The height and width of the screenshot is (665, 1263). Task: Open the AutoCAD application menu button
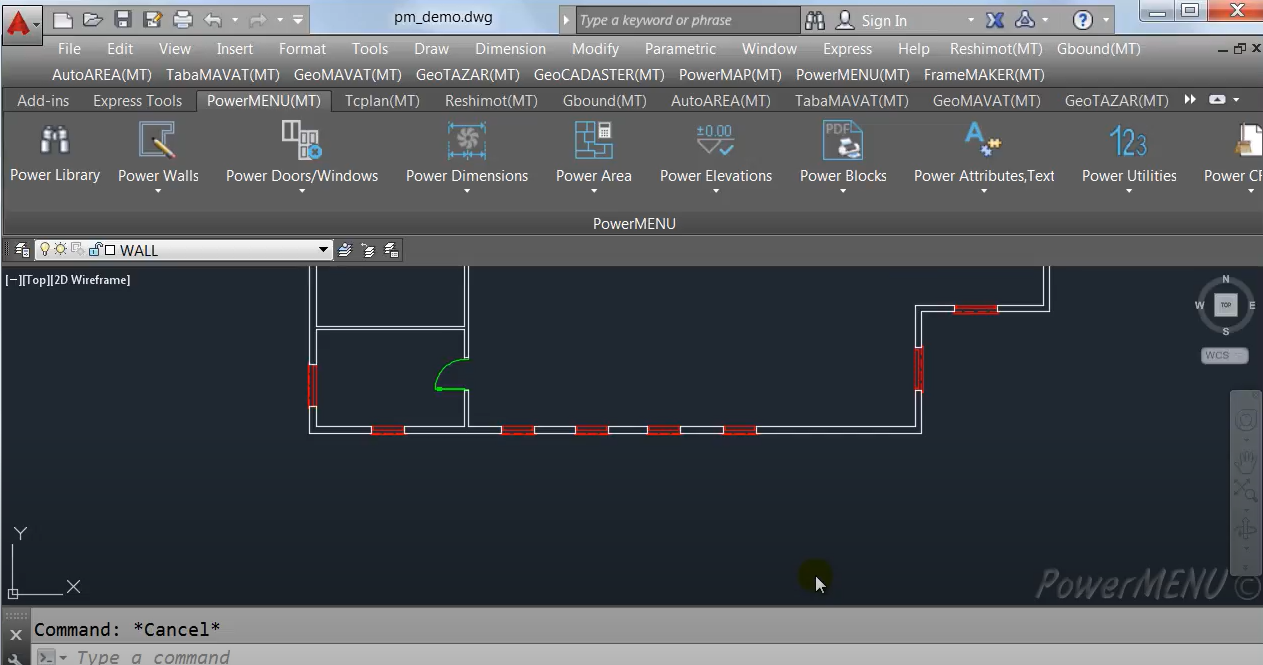click(22, 24)
